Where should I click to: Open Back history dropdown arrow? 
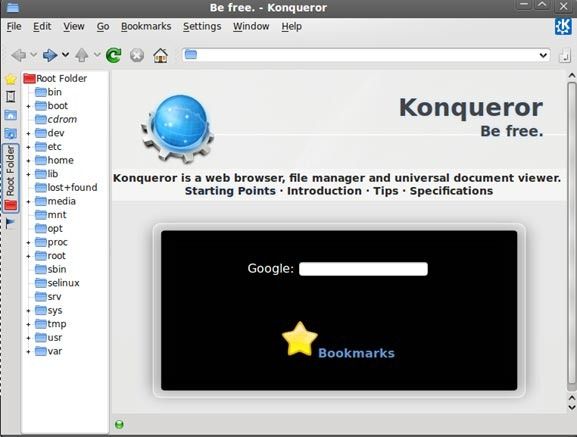coord(33,55)
